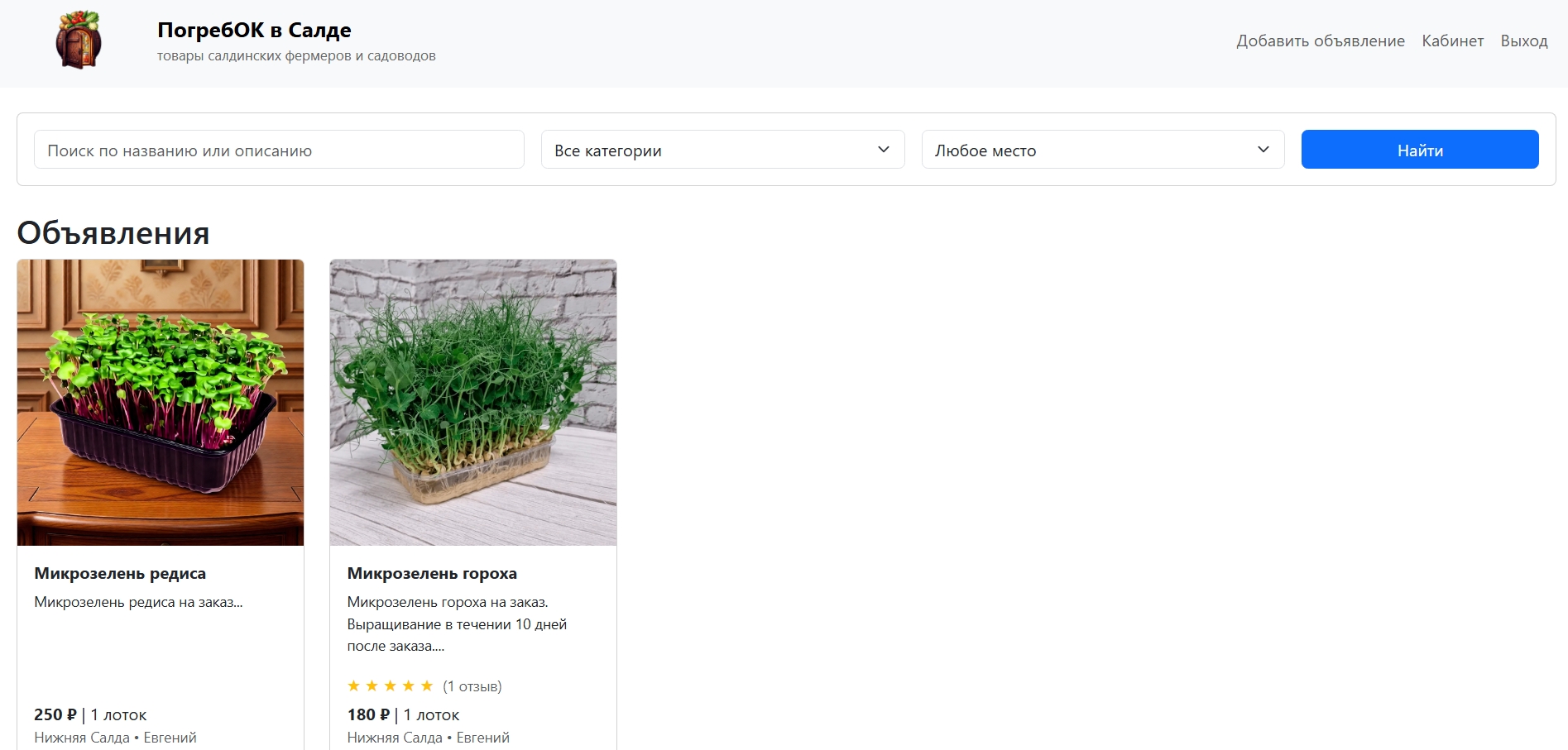Screen dimensions: 1568x750
Task: Click the dropdown chevron on Все категории
Action: (884, 150)
